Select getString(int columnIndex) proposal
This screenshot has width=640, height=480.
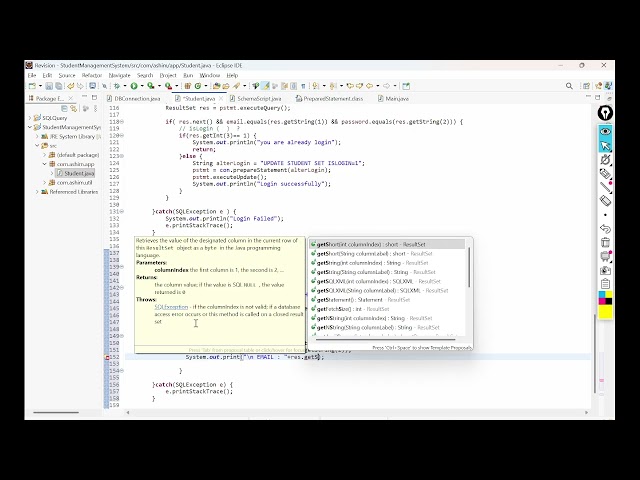tap(387, 263)
